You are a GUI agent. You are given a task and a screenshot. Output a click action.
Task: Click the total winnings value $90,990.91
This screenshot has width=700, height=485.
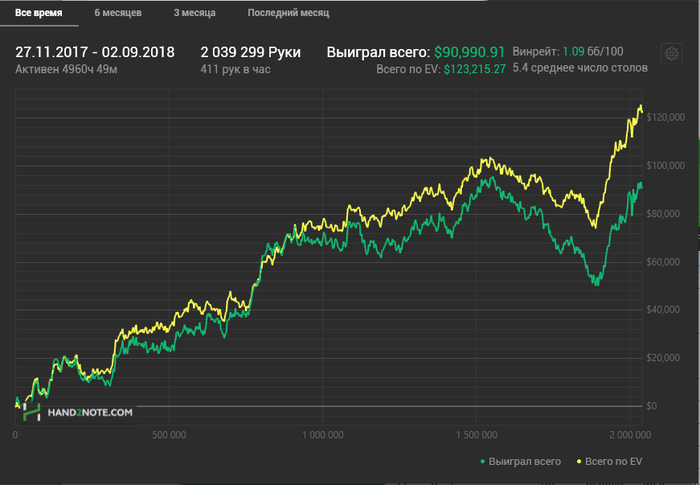coord(469,52)
